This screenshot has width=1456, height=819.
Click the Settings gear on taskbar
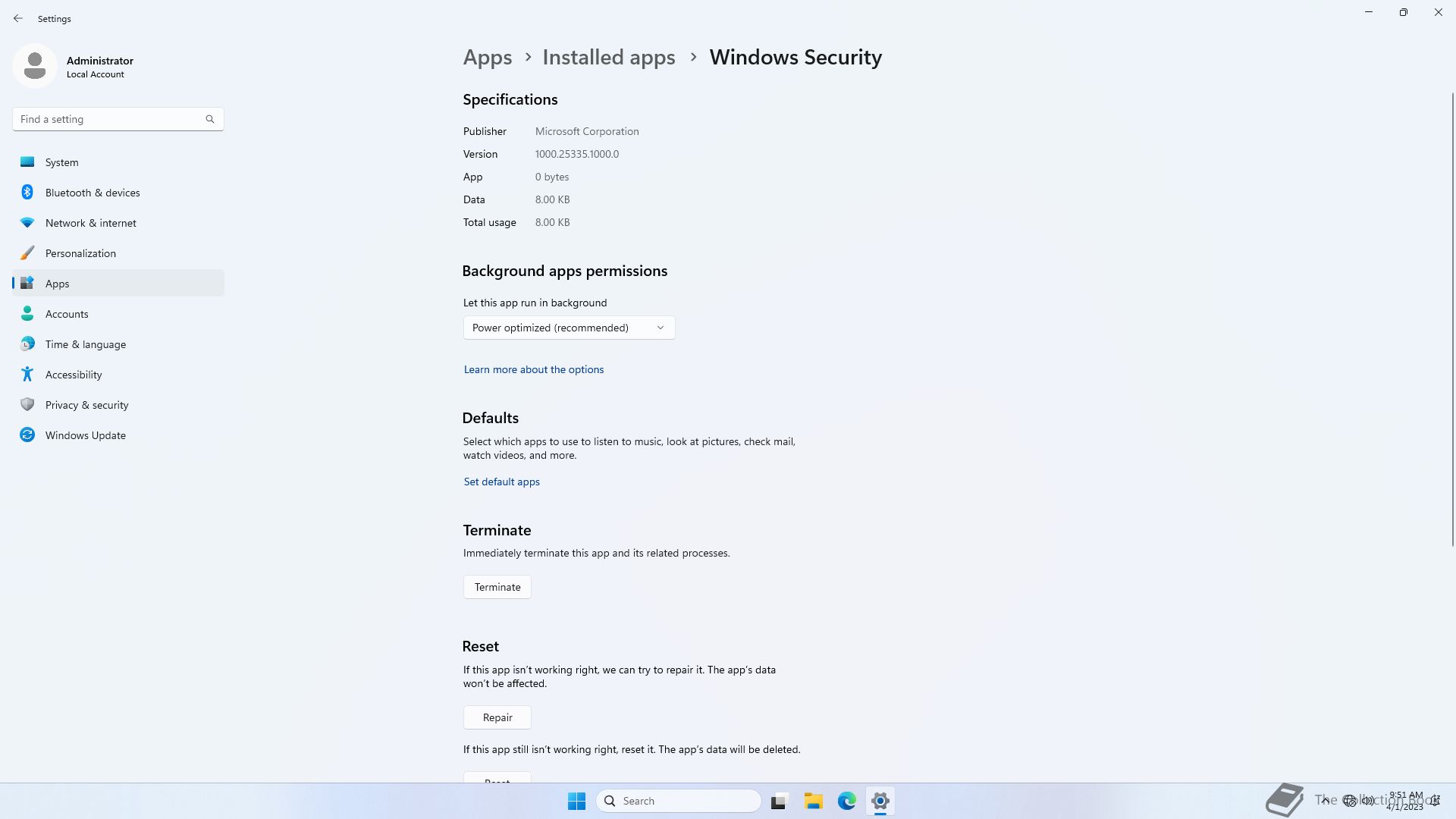pos(880,801)
